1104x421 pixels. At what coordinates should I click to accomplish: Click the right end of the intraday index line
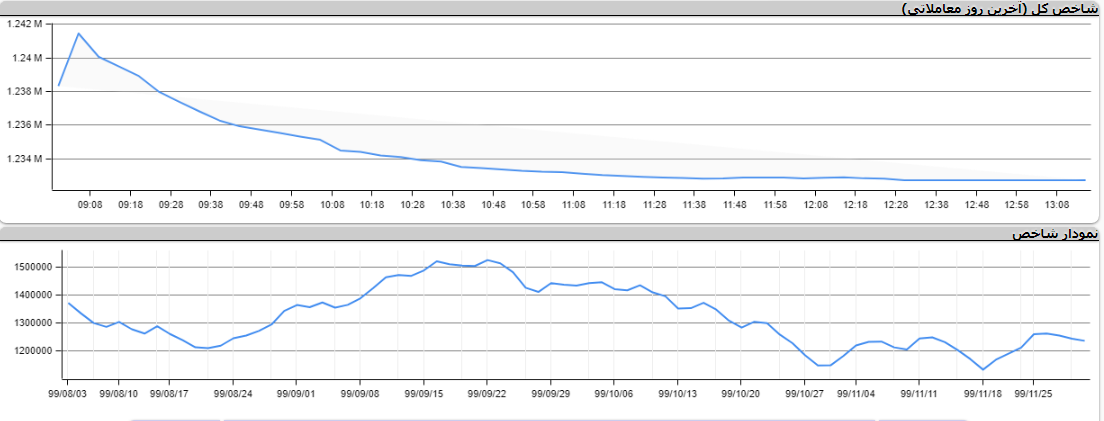click(1085, 180)
